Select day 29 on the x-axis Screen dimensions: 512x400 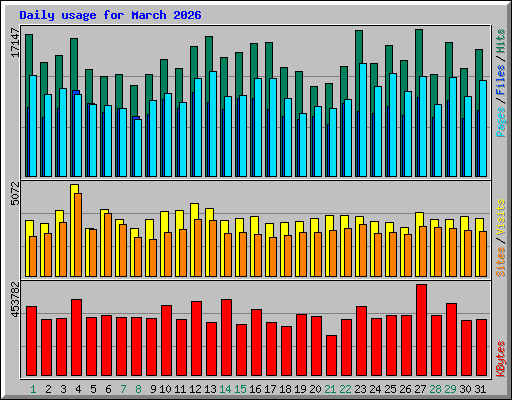(450, 389)
